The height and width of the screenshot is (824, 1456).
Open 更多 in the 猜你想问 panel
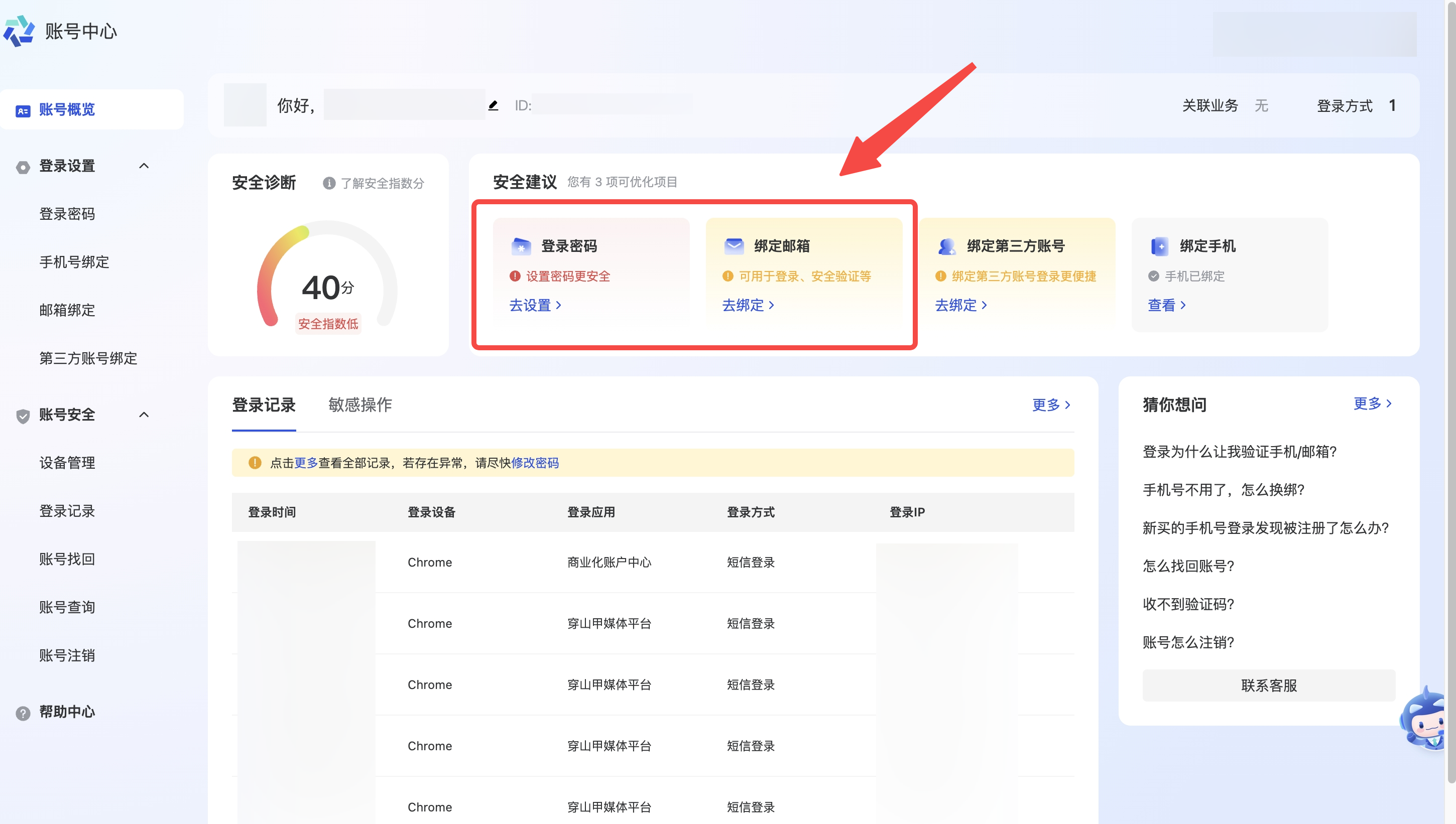coord(1372,403)
